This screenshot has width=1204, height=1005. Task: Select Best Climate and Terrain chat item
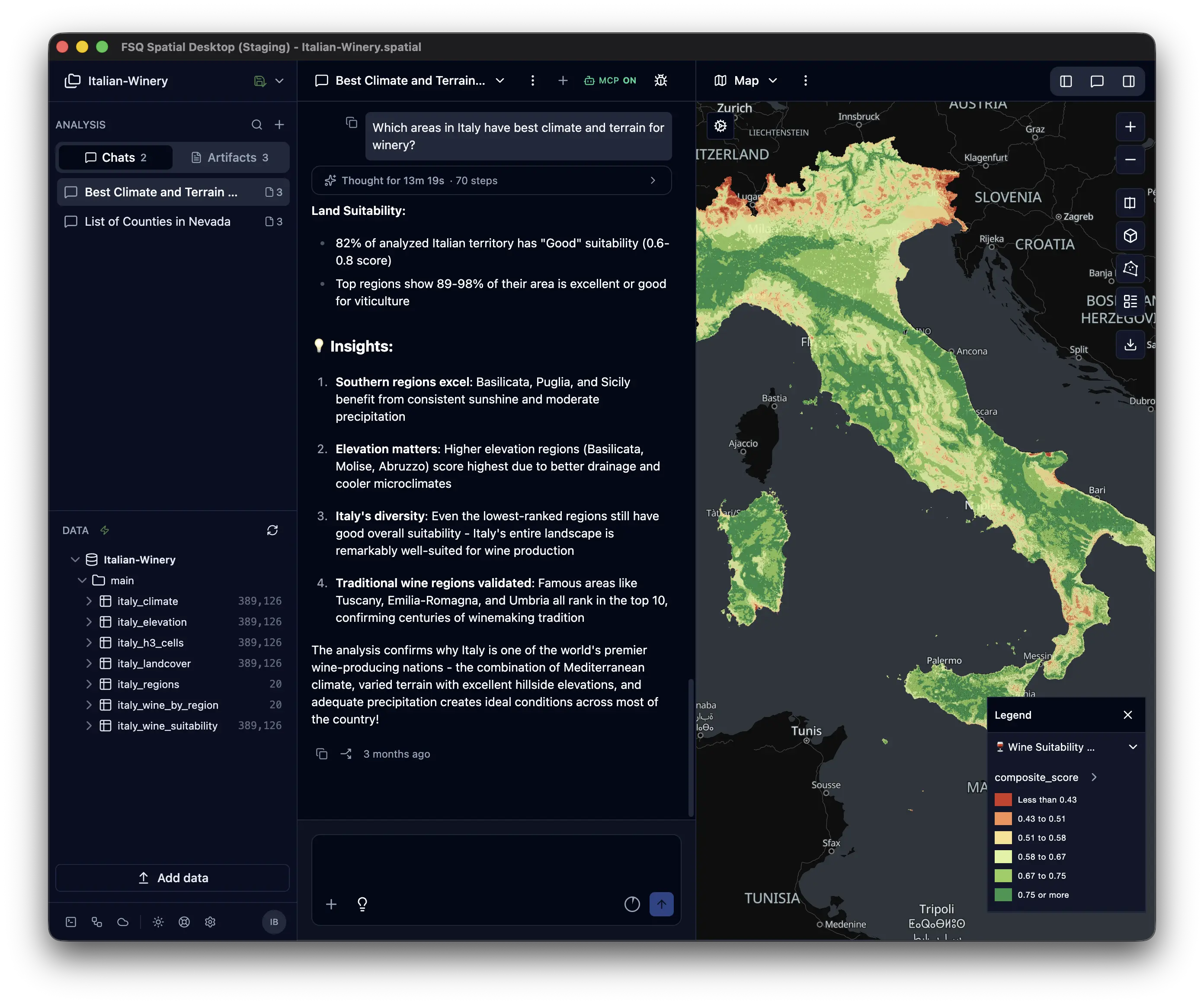pos(173,192)
